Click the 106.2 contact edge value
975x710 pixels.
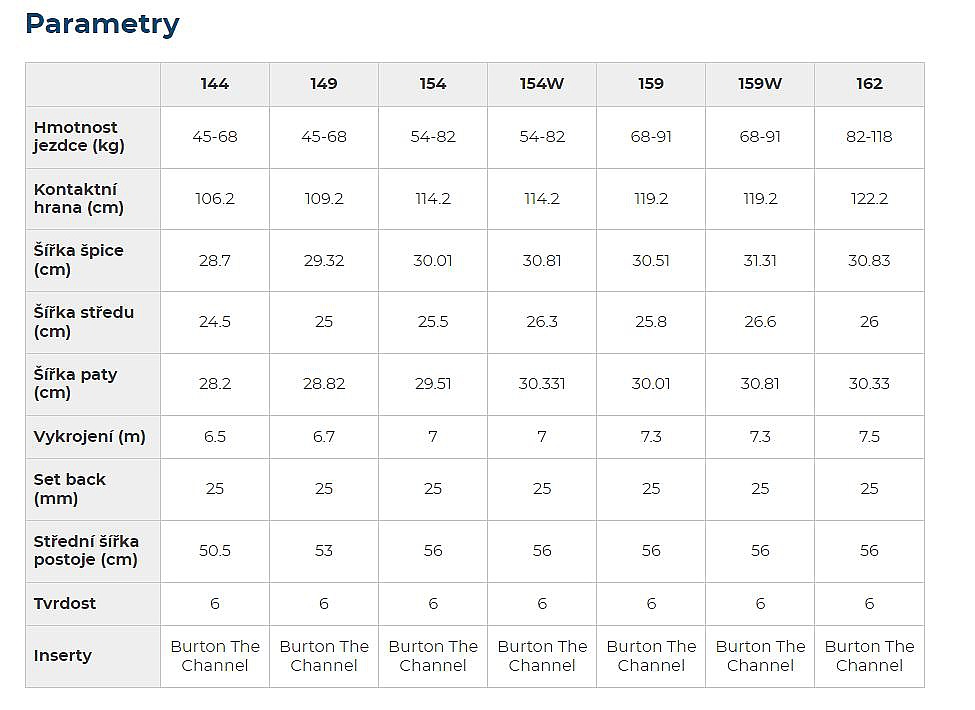[214, 199]
